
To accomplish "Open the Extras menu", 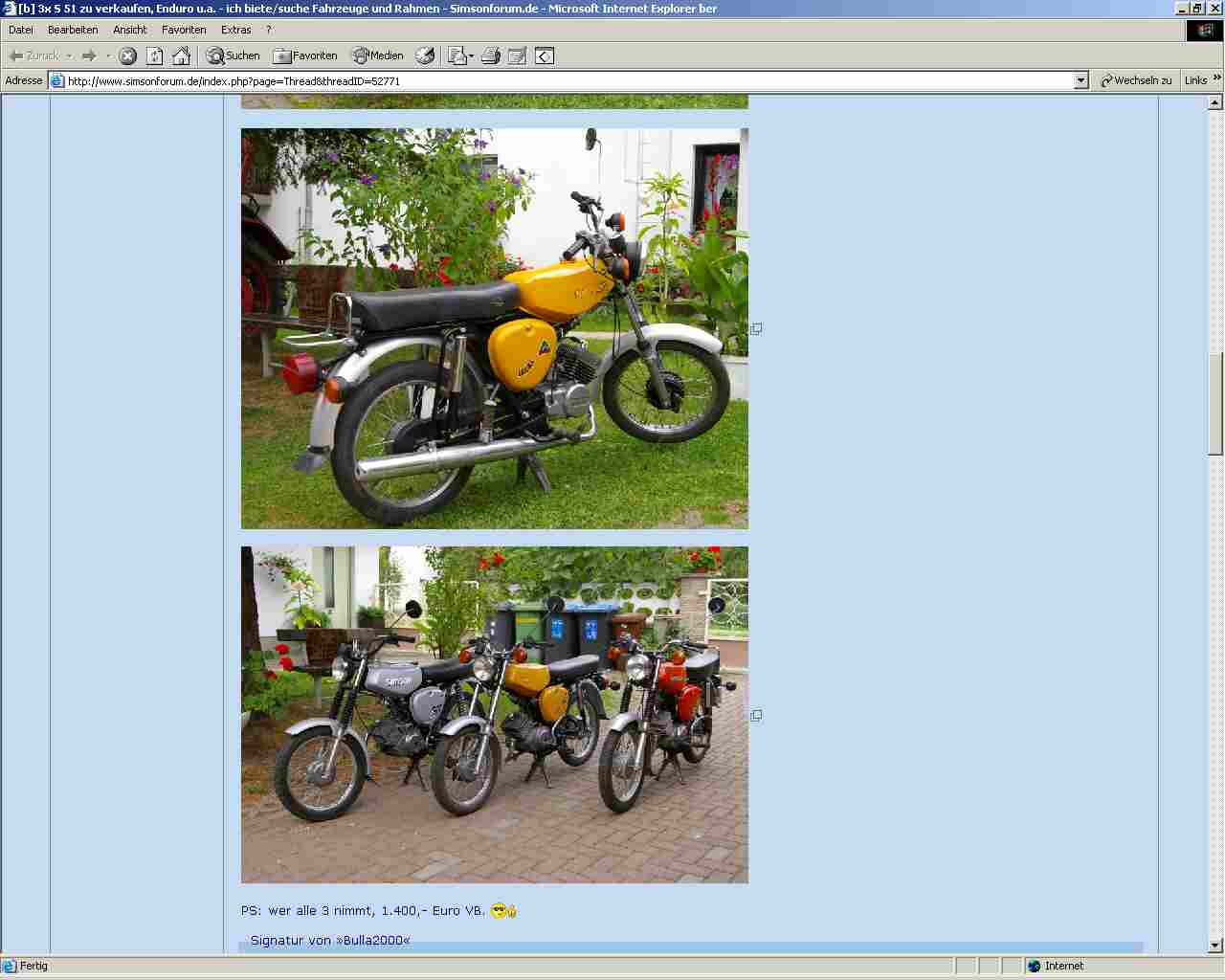I will click(235, 30).
